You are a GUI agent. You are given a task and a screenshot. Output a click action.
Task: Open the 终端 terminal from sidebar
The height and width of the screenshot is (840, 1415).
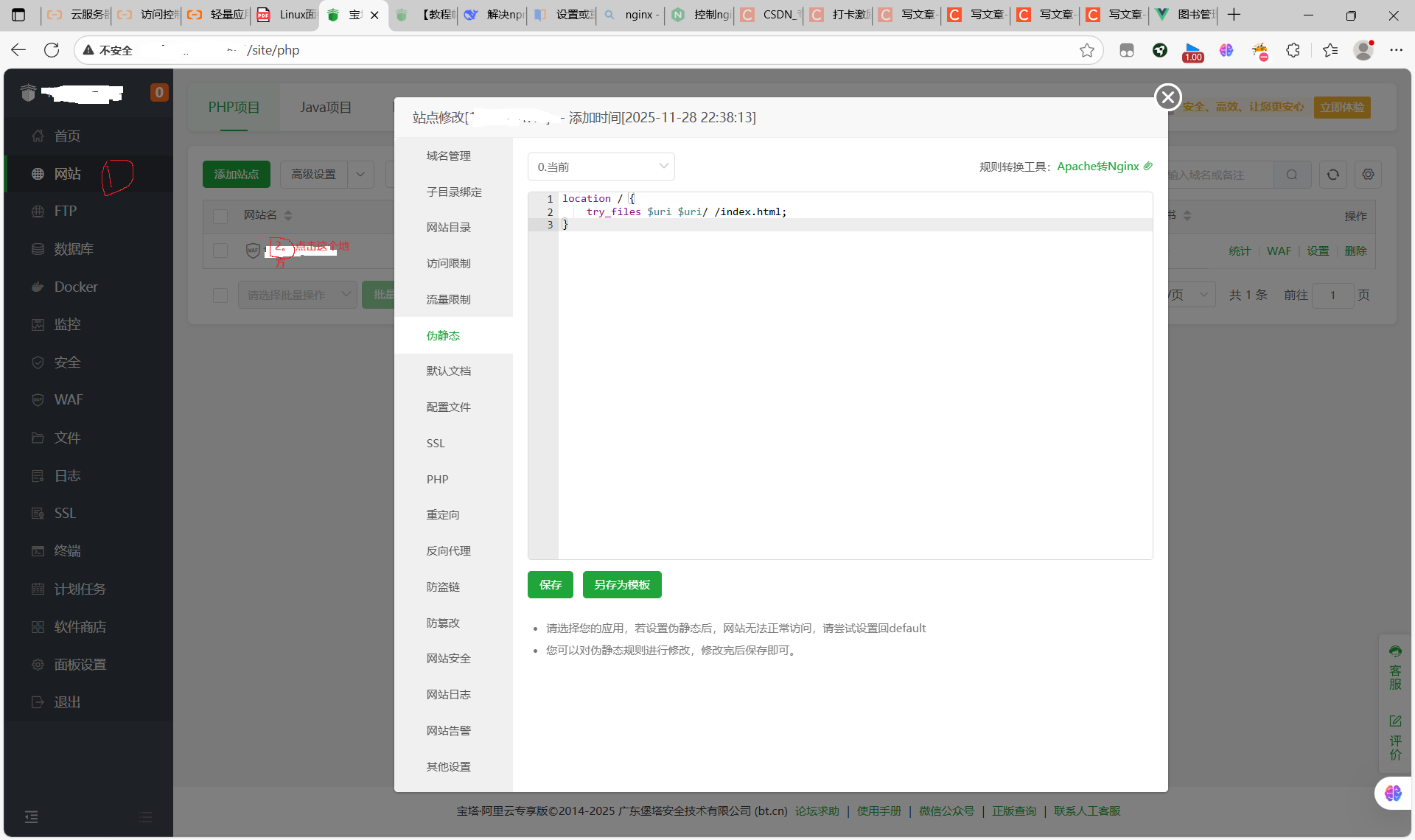pyautogui.click(x=66, y=550)
